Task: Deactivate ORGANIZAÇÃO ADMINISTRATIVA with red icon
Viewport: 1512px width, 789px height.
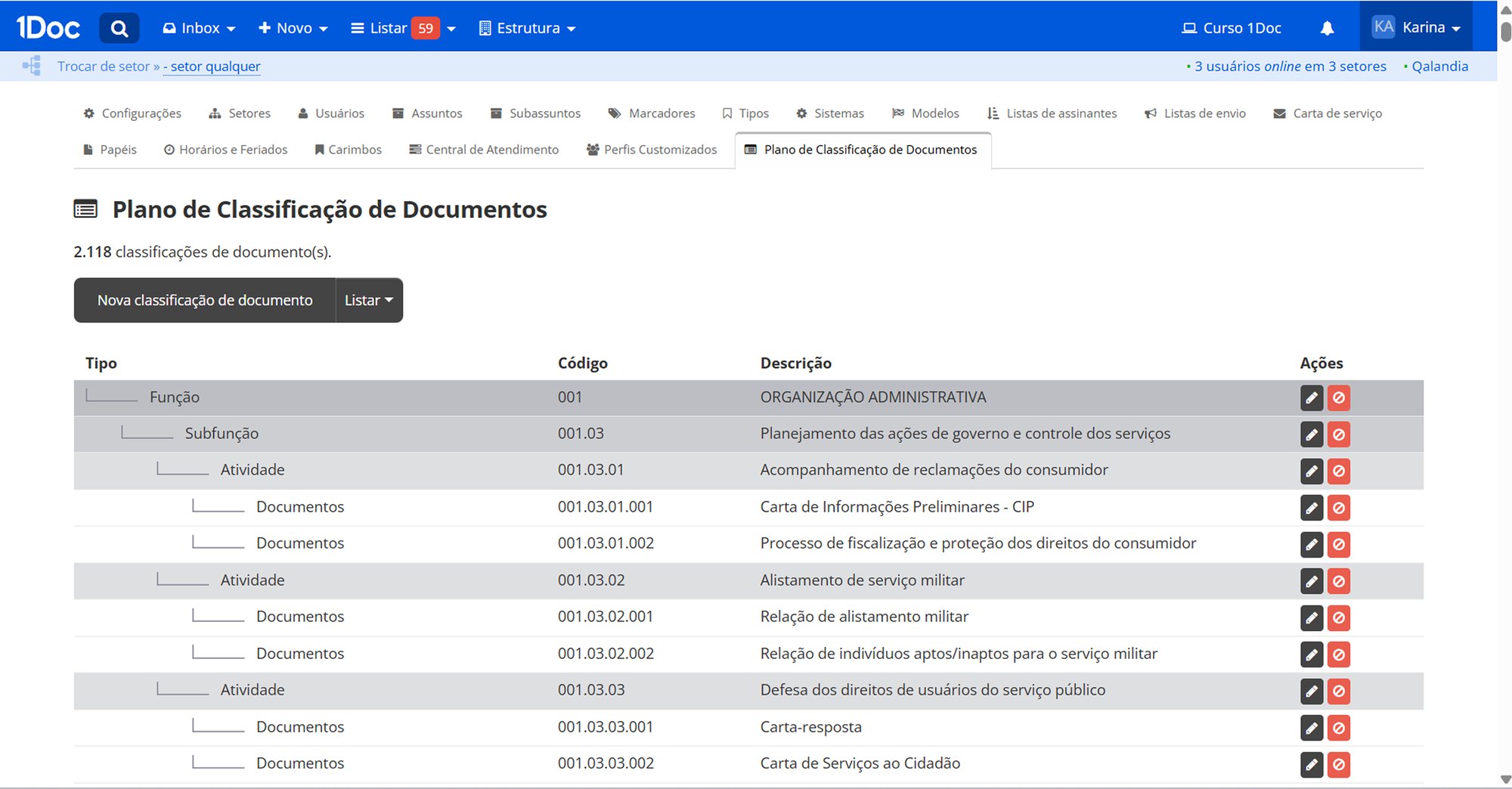Action: pos(1339,398)
